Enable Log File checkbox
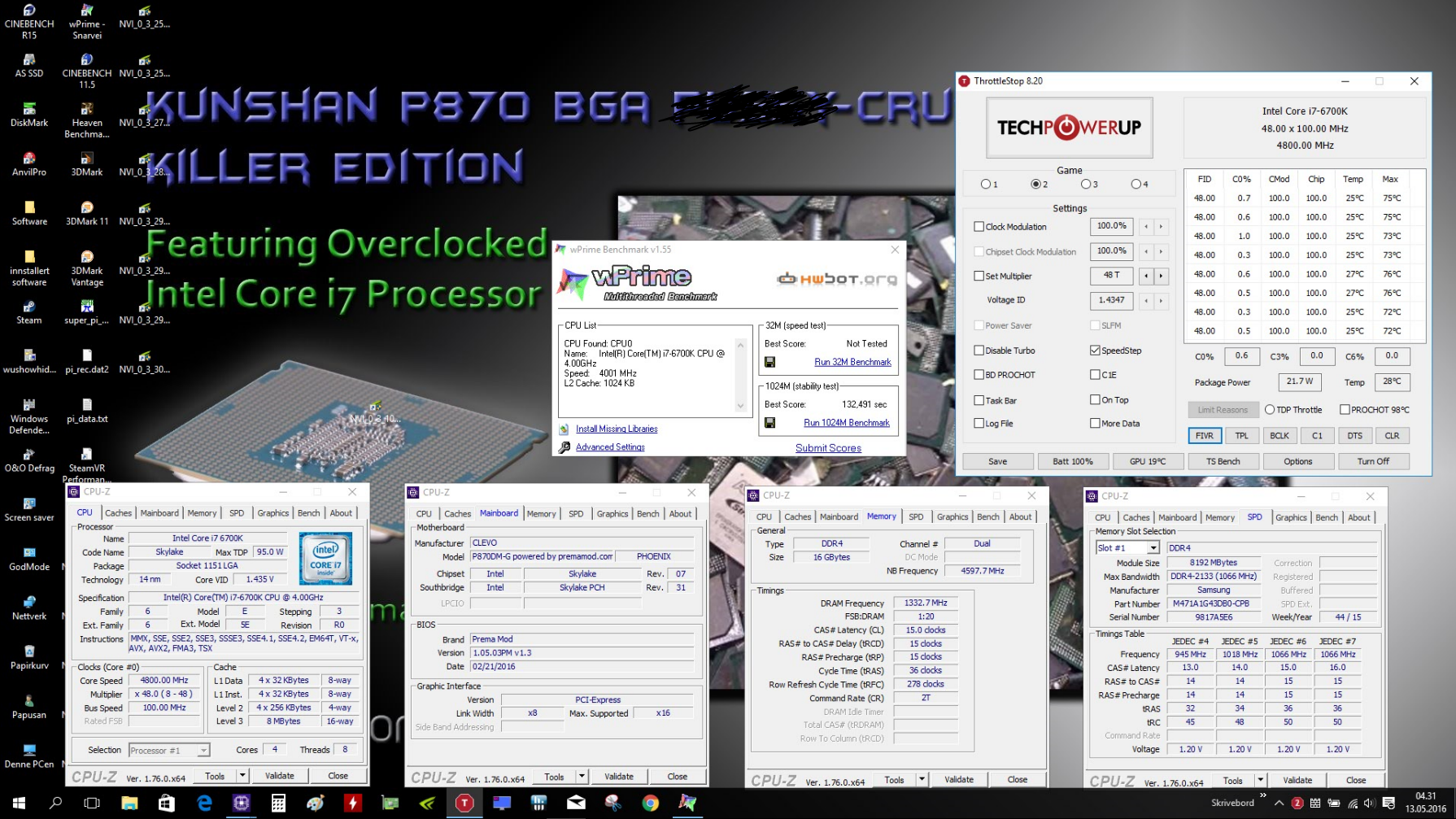This screenshot has width=1456, height=819. 979,424
